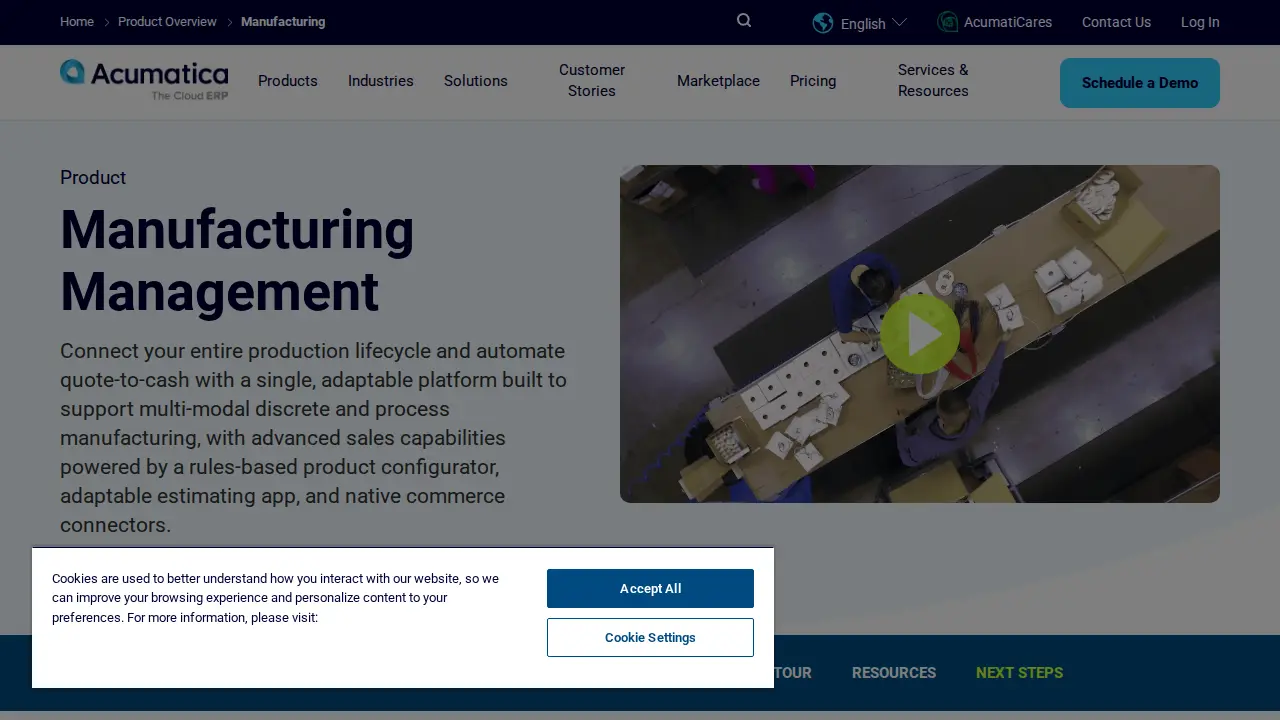Image resolution: width=1280 pixels, height=720 pixels.
Task: Switch to the Next Steps tab
Action: (x=1019, y=673)
